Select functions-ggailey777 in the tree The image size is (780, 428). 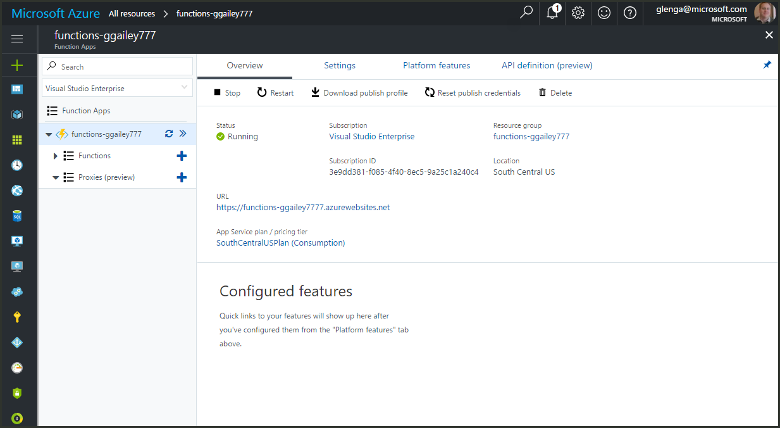[106, 134]
